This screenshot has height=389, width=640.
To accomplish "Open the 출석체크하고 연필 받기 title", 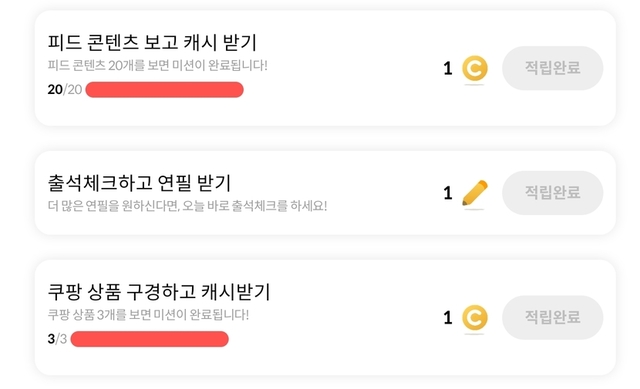I will pos(139,183).
